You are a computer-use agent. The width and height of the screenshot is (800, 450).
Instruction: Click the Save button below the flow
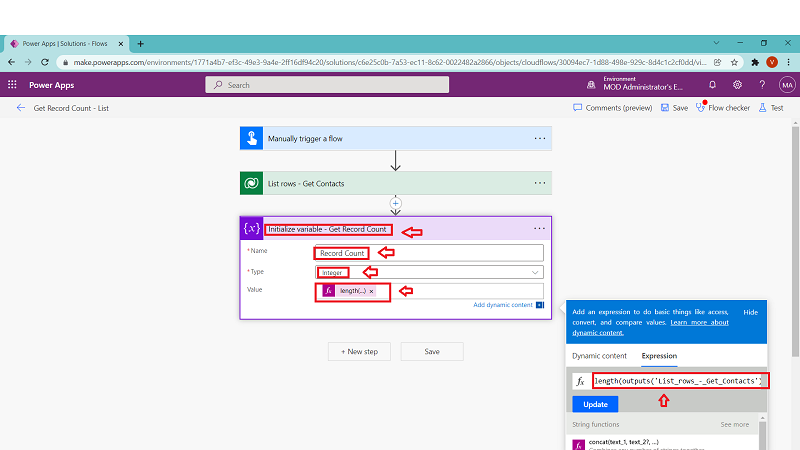(432, 352)
